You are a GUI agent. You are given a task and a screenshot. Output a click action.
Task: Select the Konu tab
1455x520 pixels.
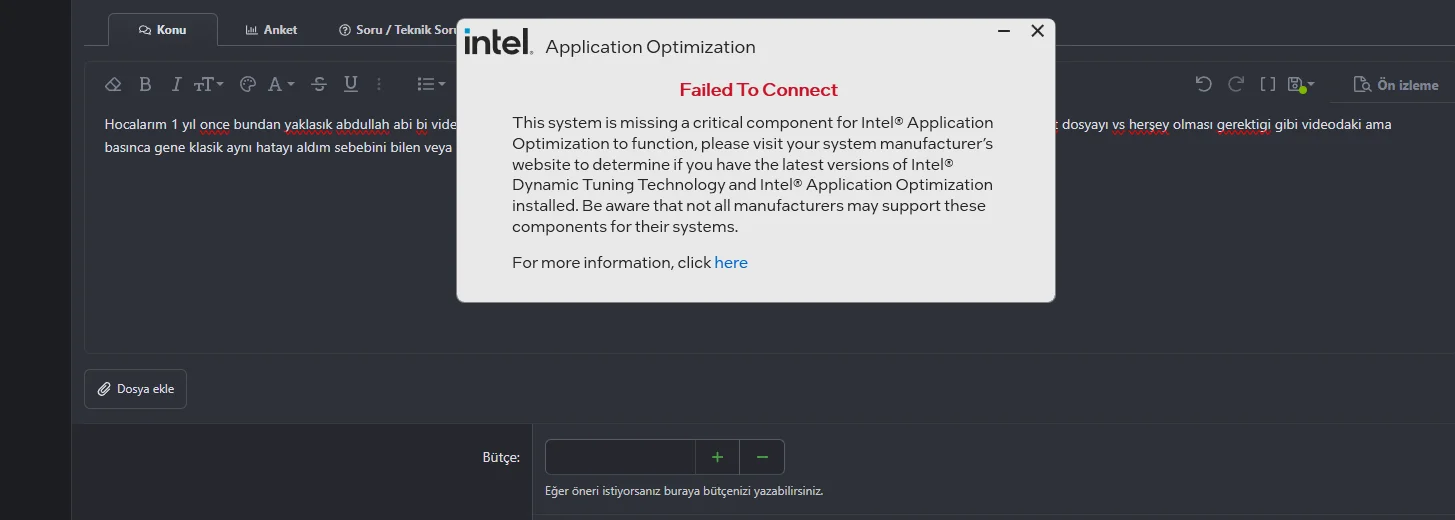click(x=162, y=30)
